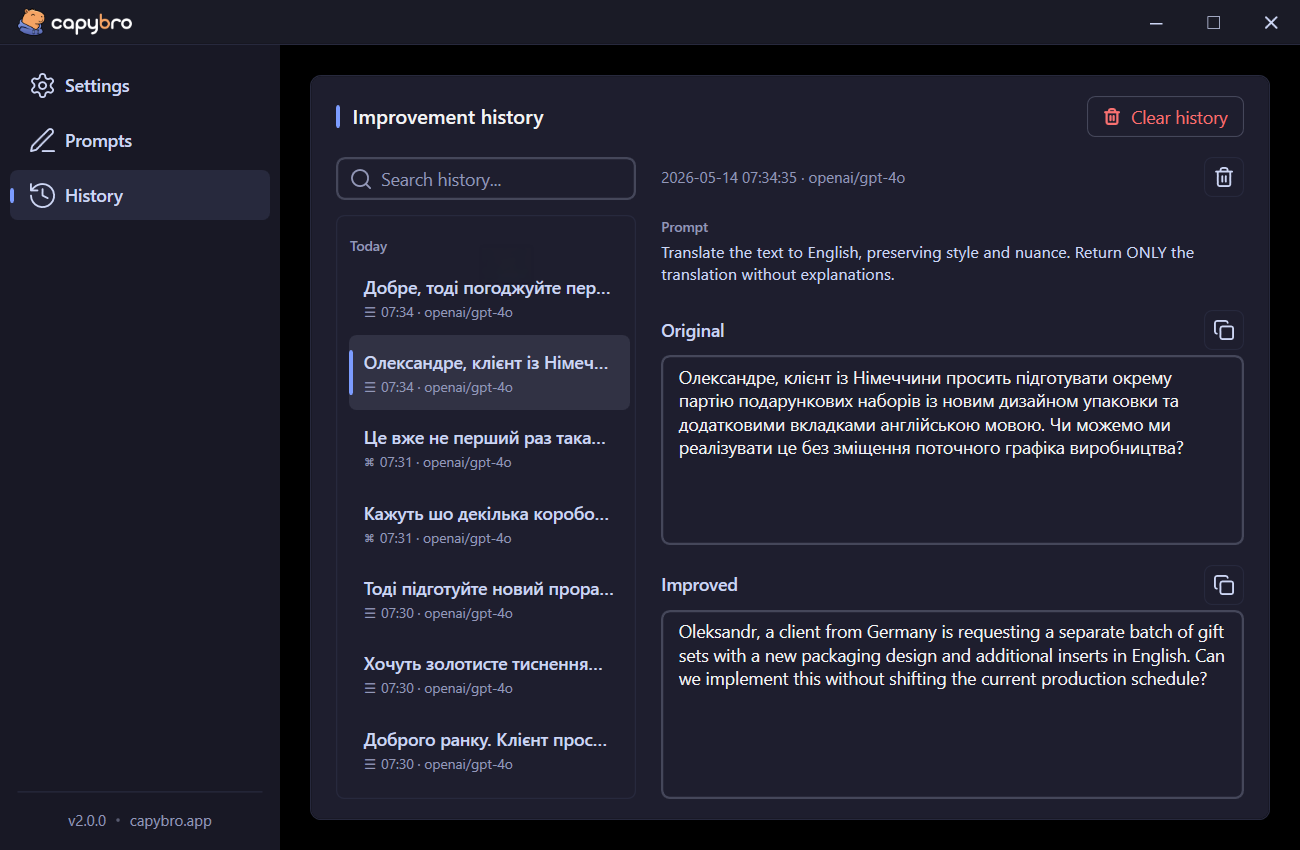Screen dimensions: 1300x850
Task: Open entry "Добре, тоді погоджуйте пер..."
Action: [x=489, y=298]
